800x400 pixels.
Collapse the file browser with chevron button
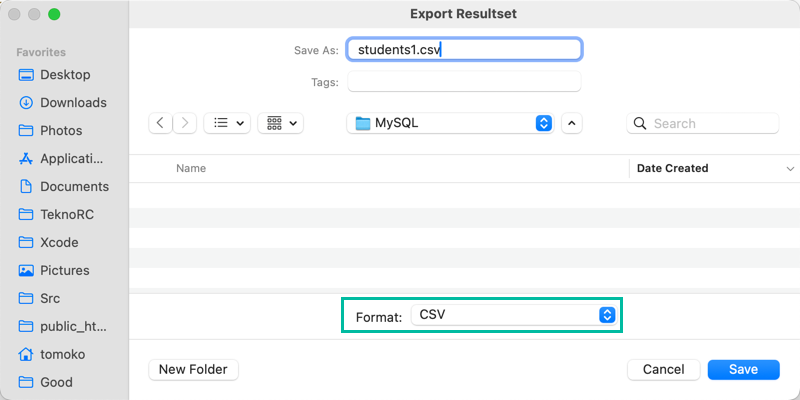tap(571, 123)
